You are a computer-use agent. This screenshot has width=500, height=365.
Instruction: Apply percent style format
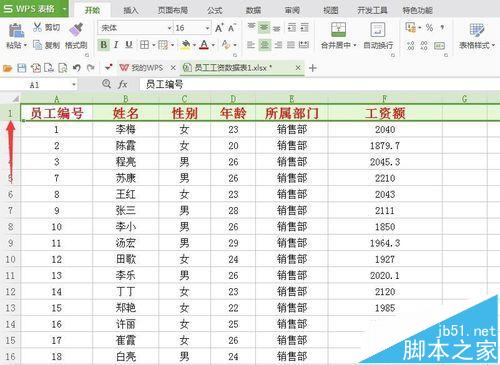[x=429, y=27]
